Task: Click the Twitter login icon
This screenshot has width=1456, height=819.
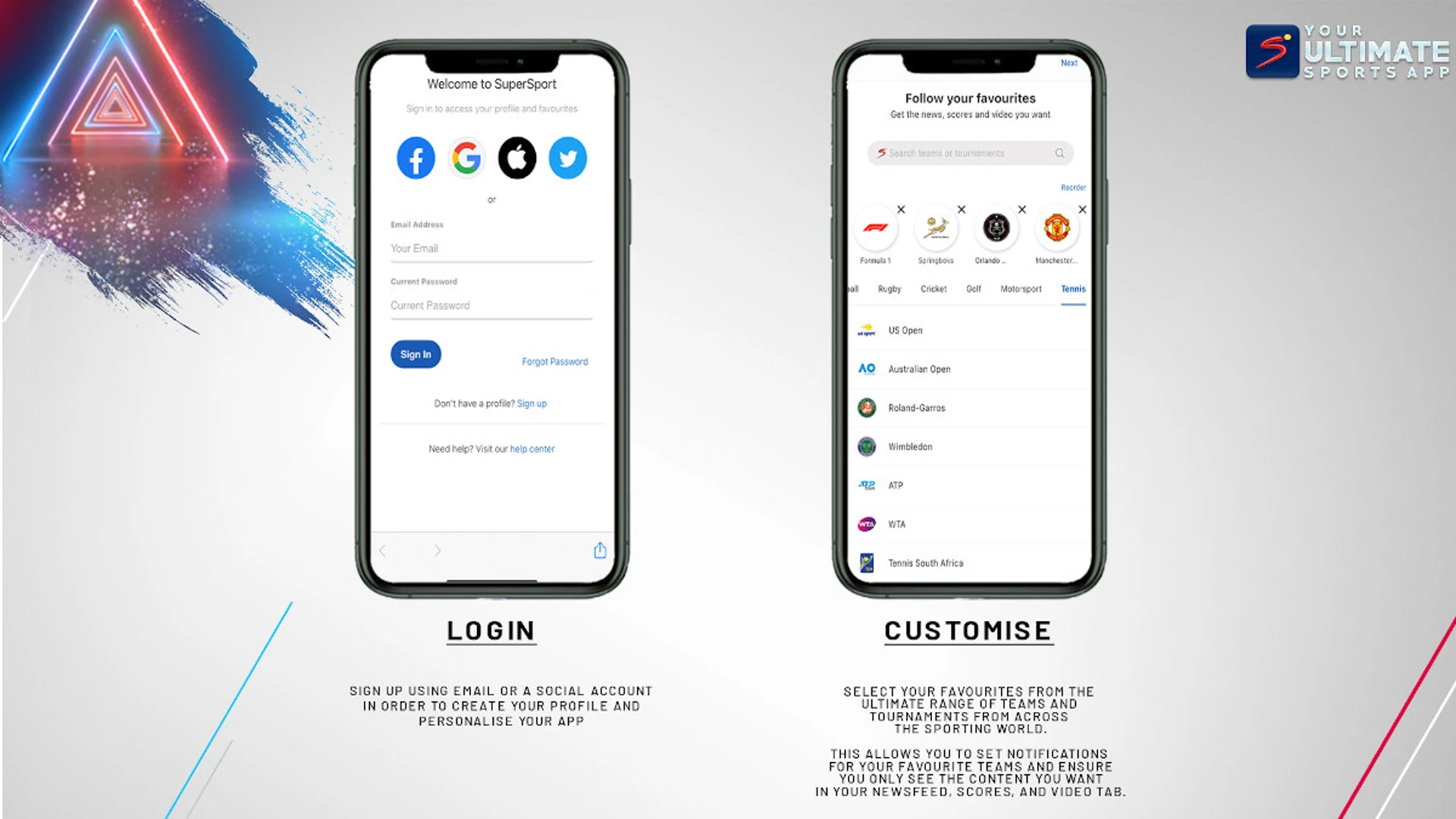Action: click(x=568, y=157)
